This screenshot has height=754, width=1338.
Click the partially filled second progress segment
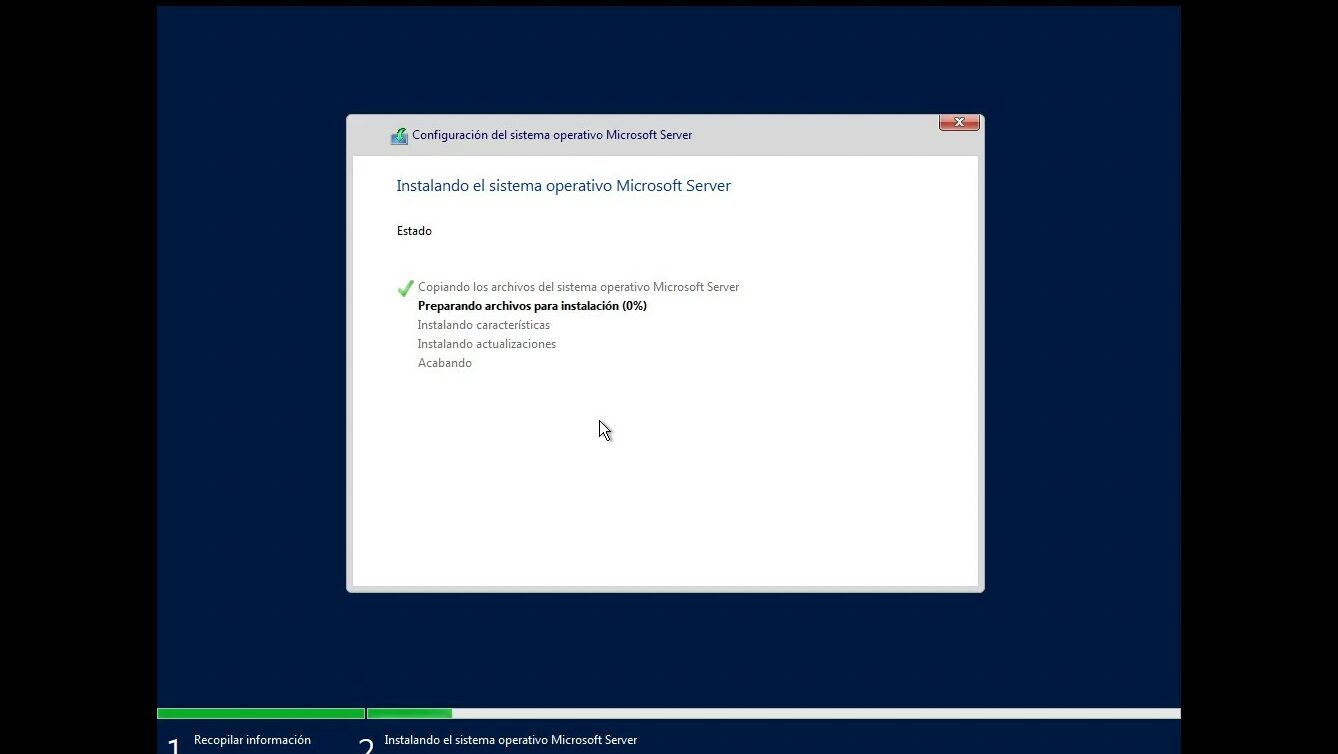[x=409, y=713]
